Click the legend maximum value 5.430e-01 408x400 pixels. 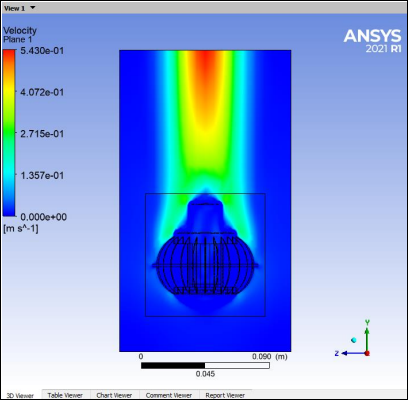[42, 51]
